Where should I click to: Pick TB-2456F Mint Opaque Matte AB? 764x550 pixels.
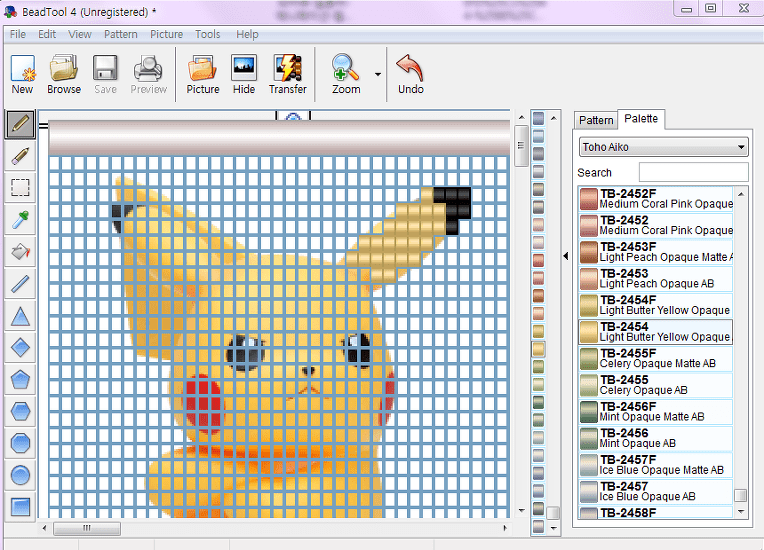[x=656, y=412]
